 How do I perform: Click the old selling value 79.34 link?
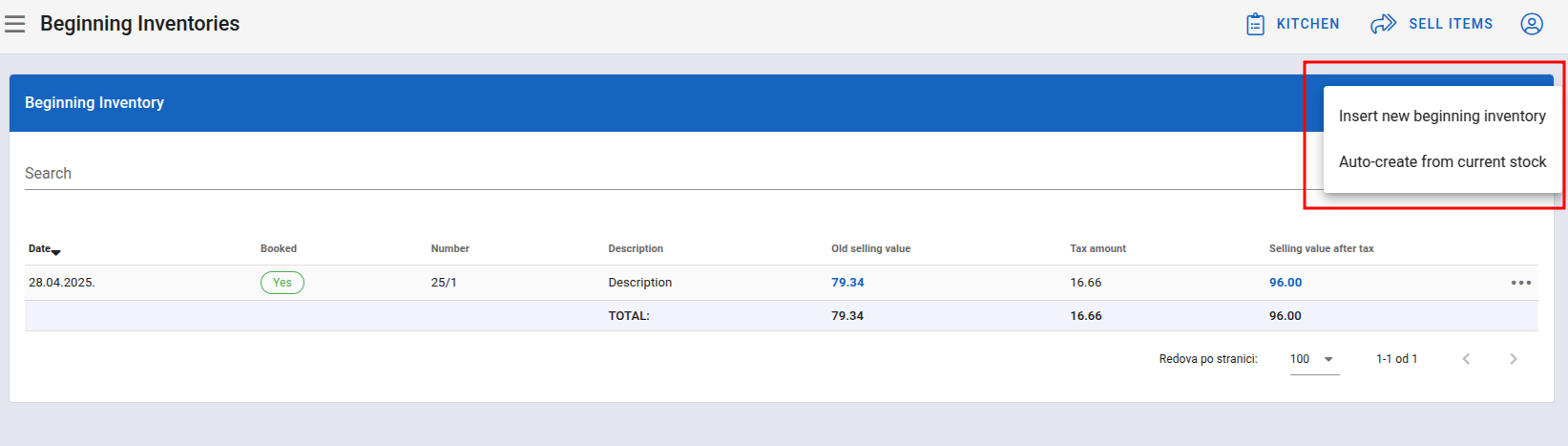click(x=847, y=283)
